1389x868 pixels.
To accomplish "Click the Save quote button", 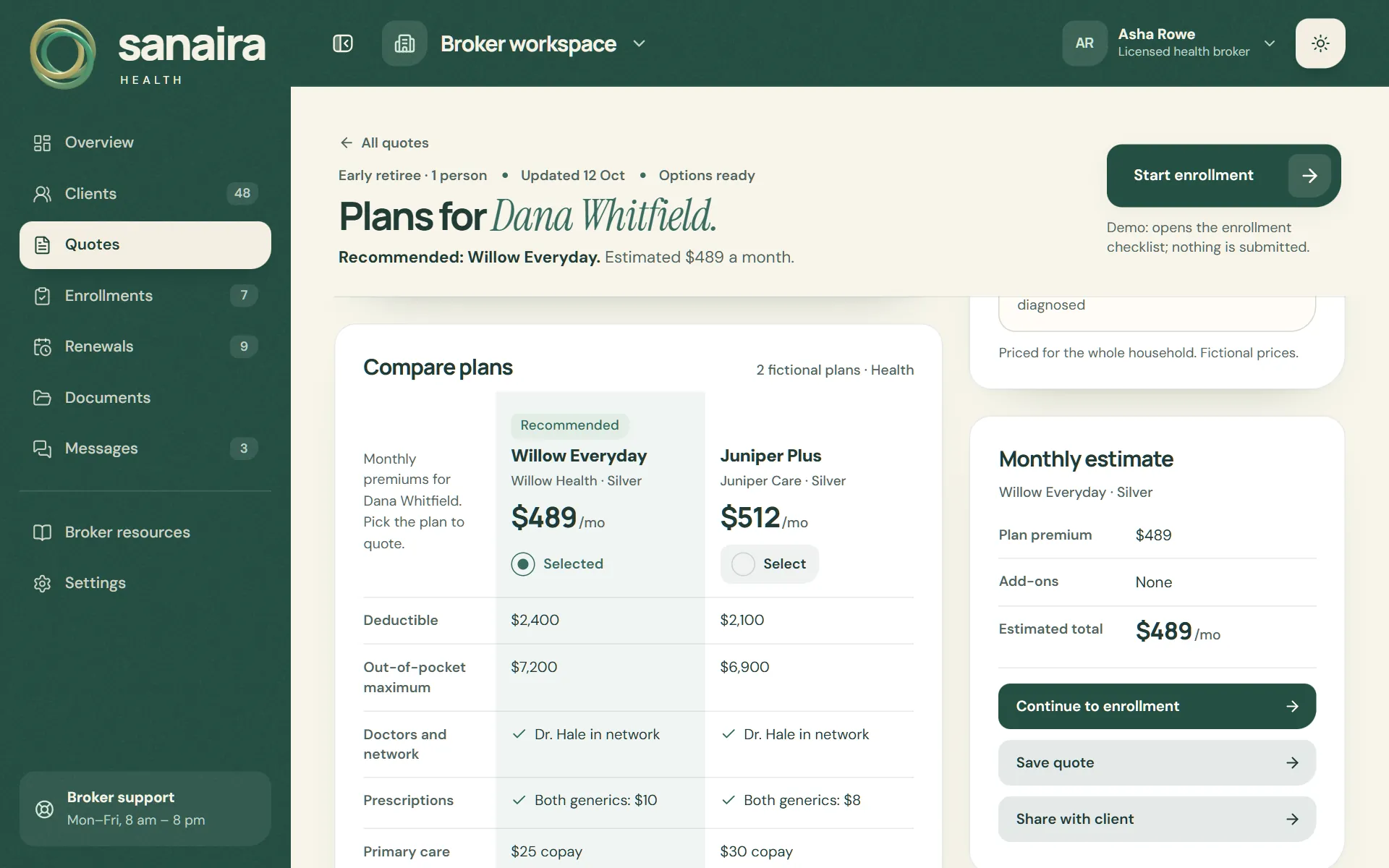I will 1157,762.
